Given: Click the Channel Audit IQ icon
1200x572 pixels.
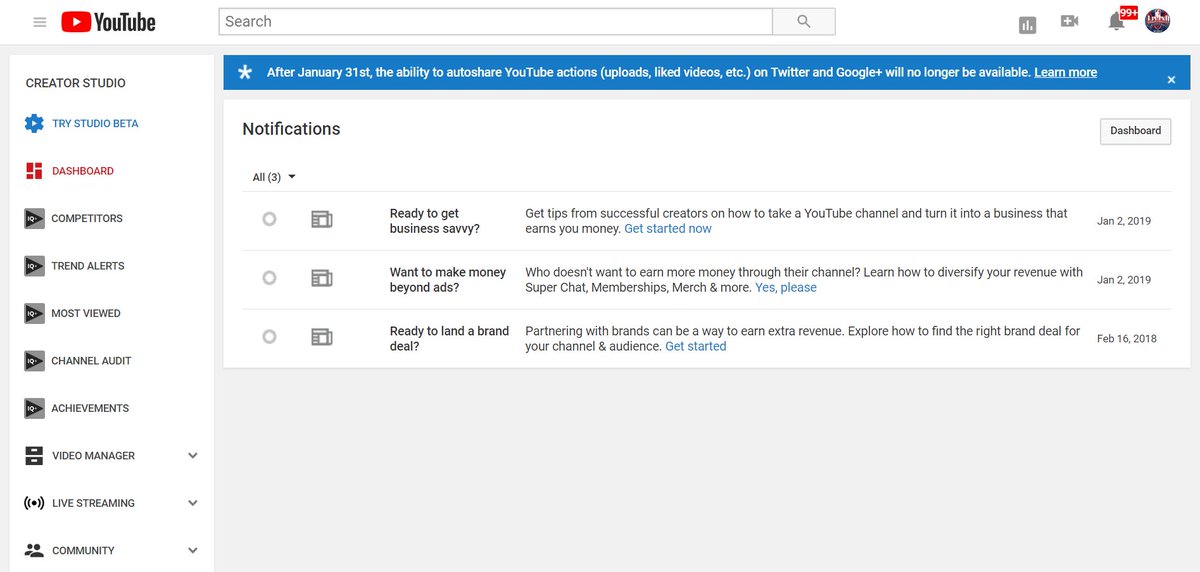Looking at the screenshot, I should 34,361.
